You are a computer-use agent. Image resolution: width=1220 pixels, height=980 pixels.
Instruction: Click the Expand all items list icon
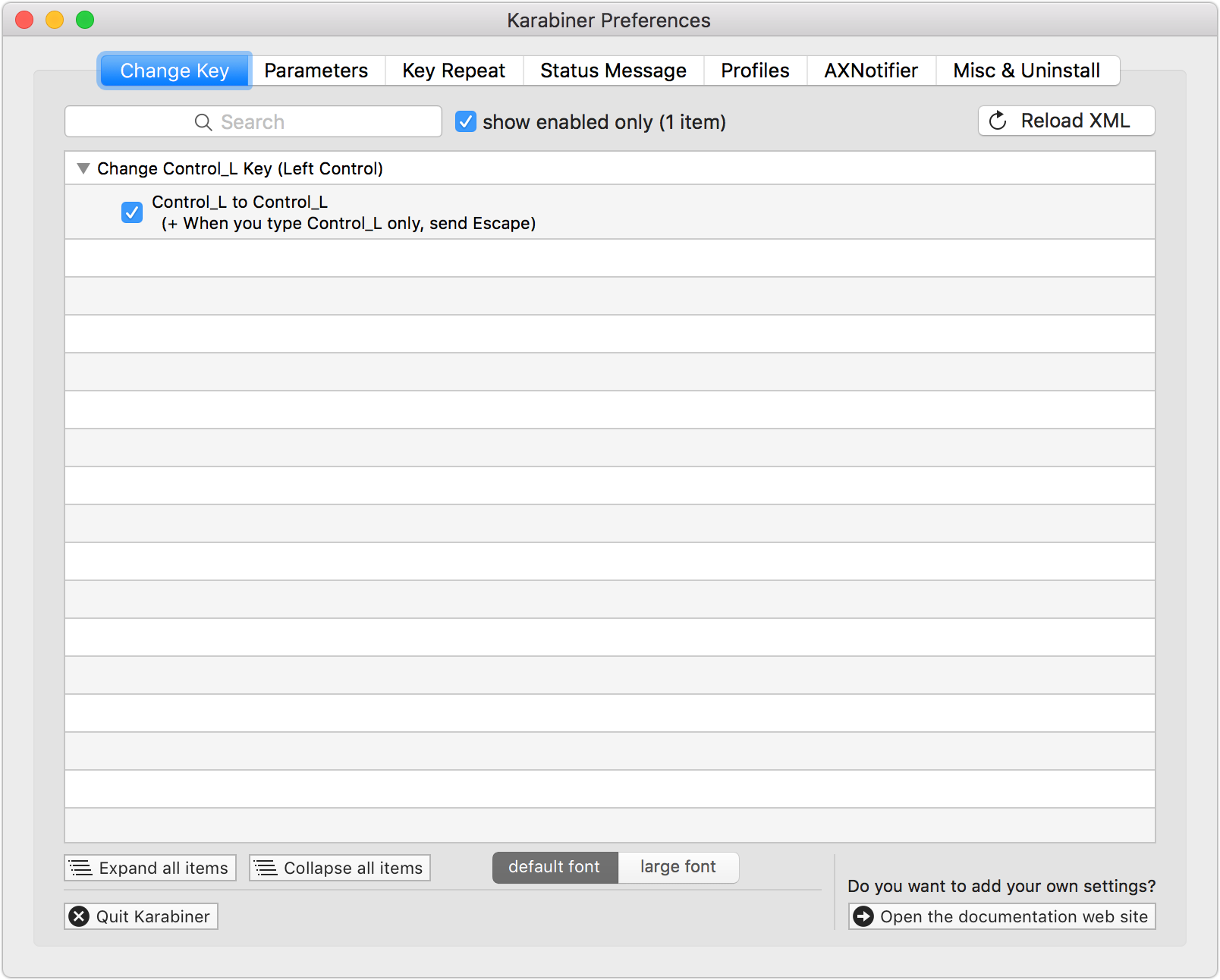(80, 868)
